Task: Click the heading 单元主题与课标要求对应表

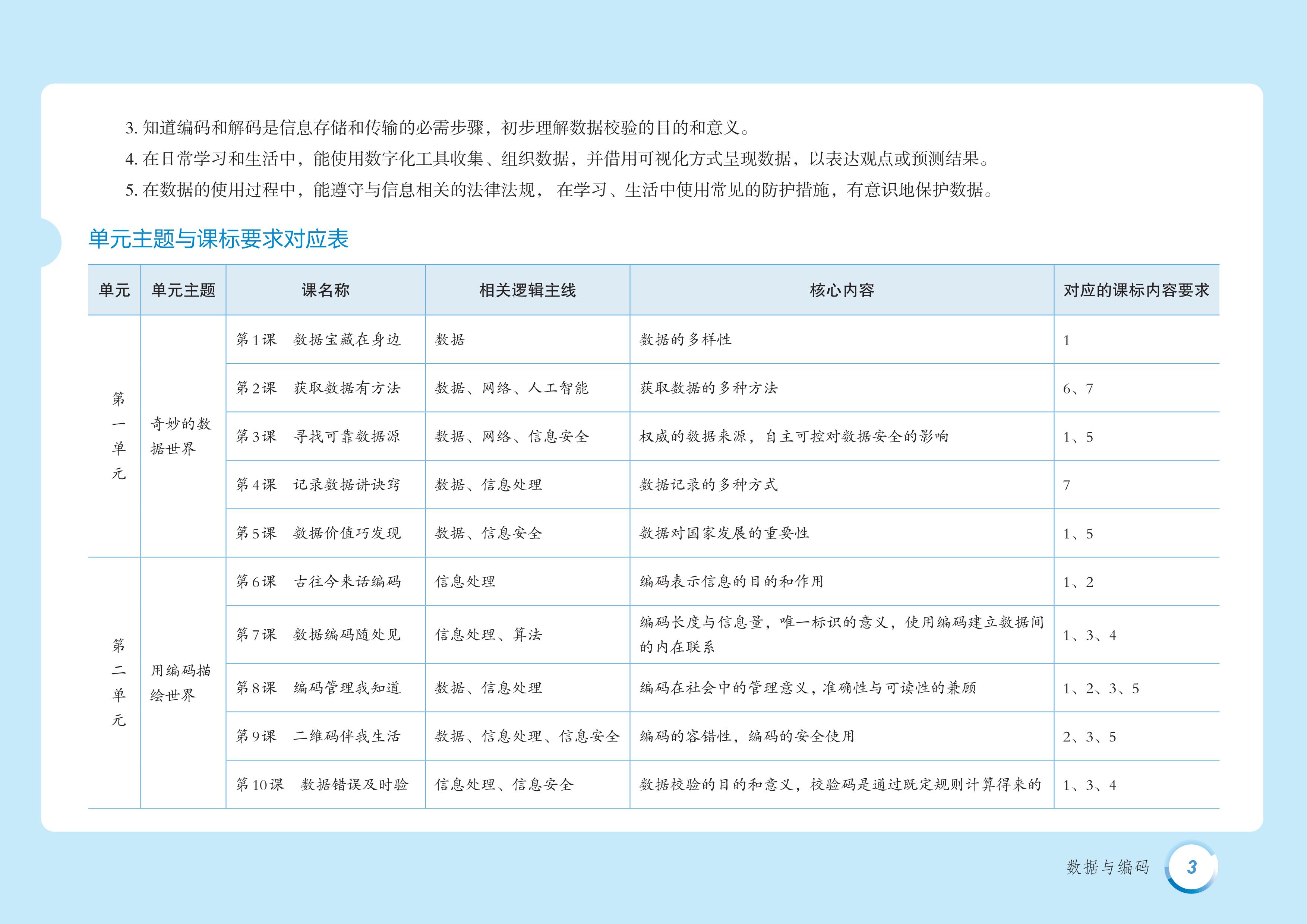Action: (218, 239)
